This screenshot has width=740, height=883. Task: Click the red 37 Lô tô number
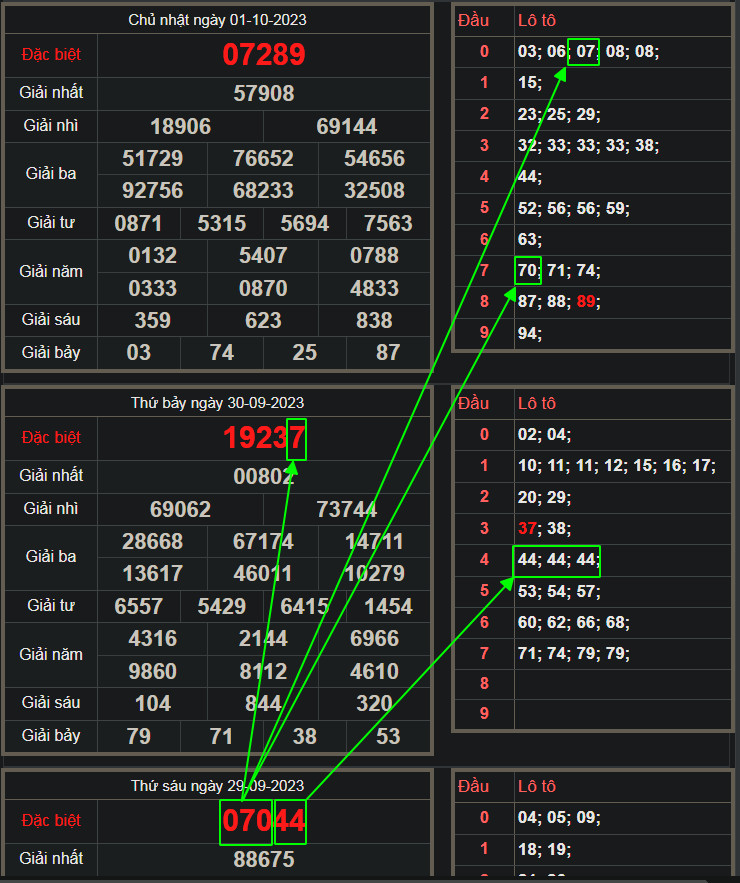pyautogui.click(x=527, y=528)
